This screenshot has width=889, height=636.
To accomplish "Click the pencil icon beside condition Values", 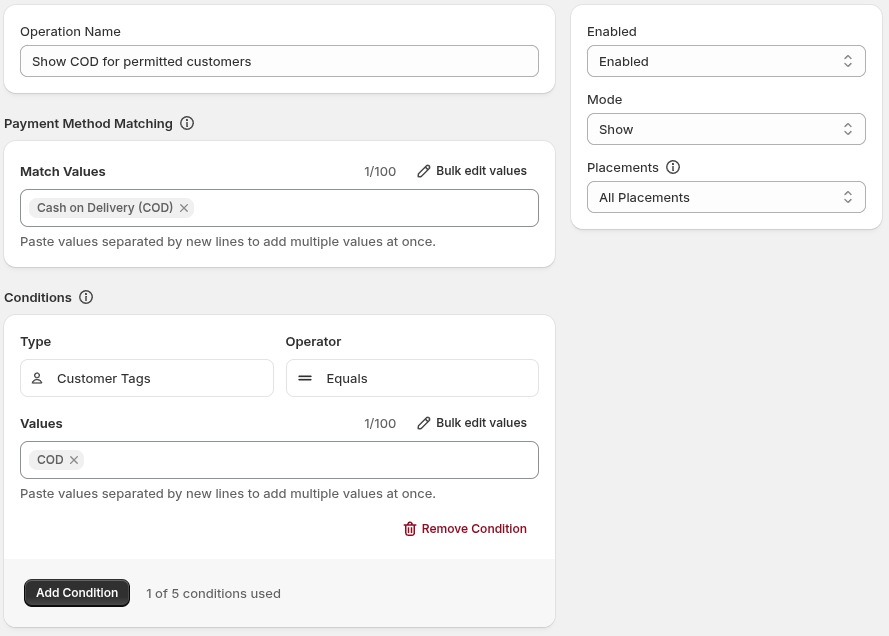I will [424, 423].
